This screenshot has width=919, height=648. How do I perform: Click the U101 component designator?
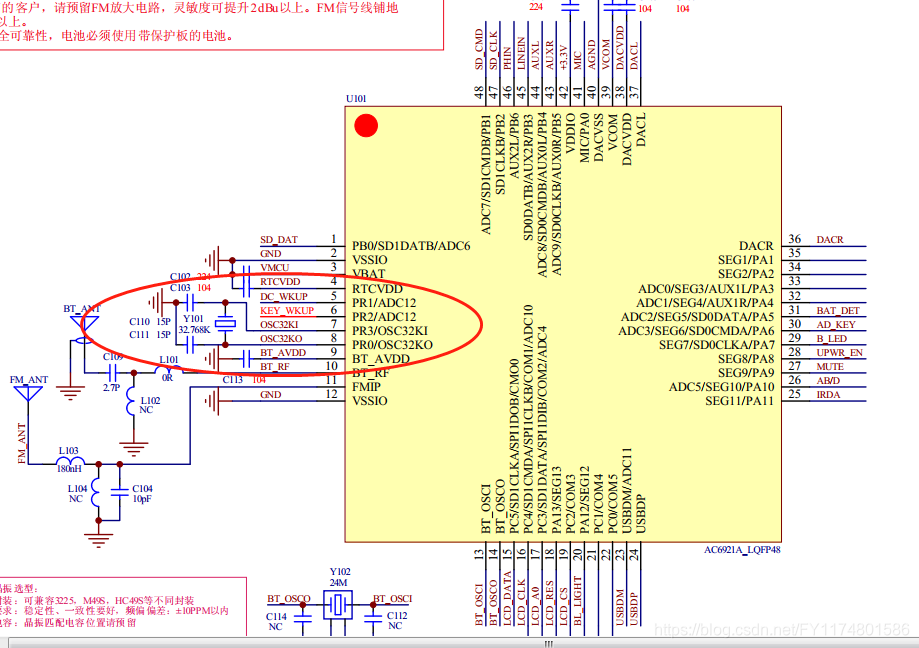[356, 98]
